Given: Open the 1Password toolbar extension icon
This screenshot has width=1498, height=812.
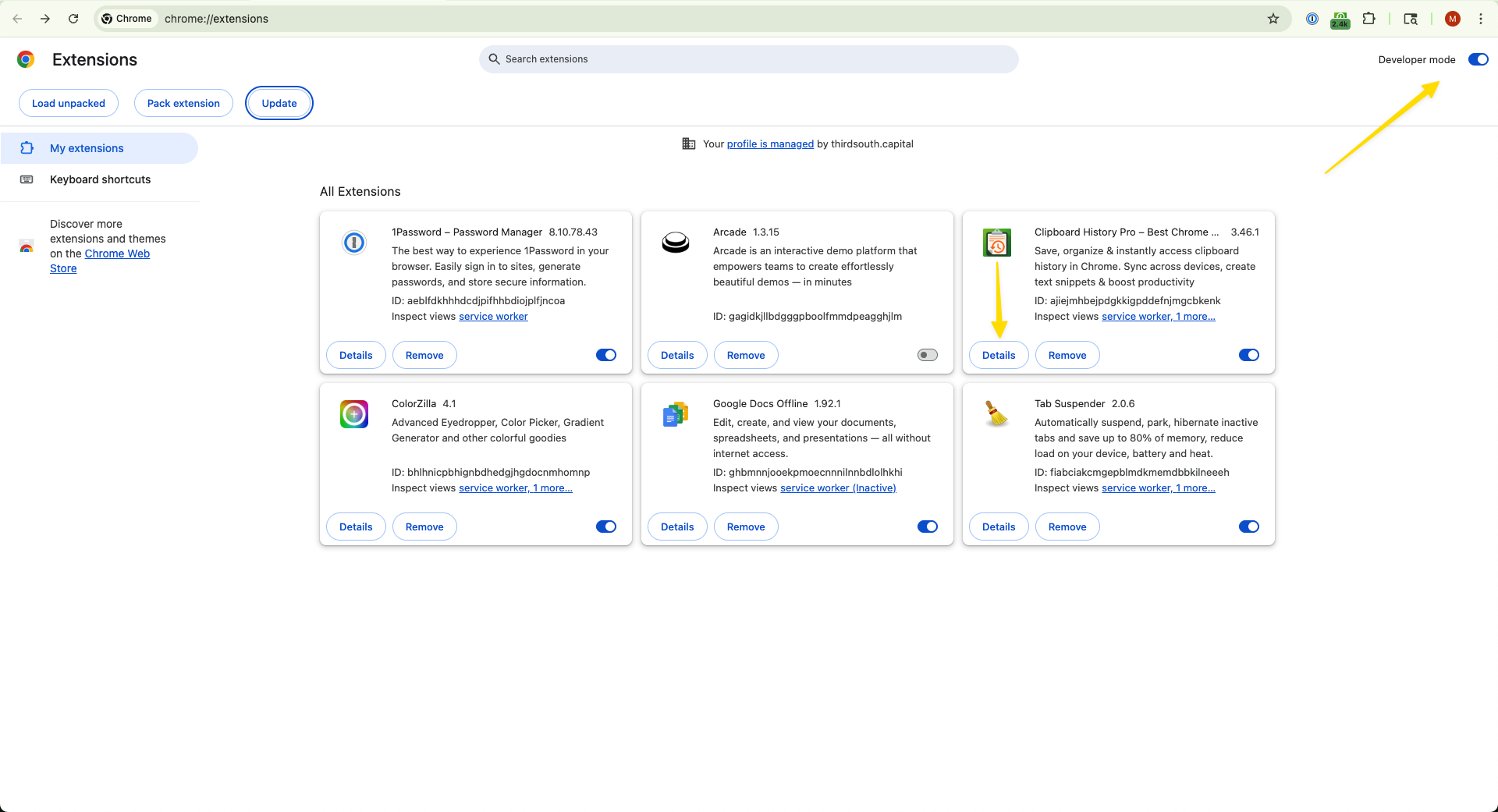Looking at the screenshot, I should (1312, 19).
